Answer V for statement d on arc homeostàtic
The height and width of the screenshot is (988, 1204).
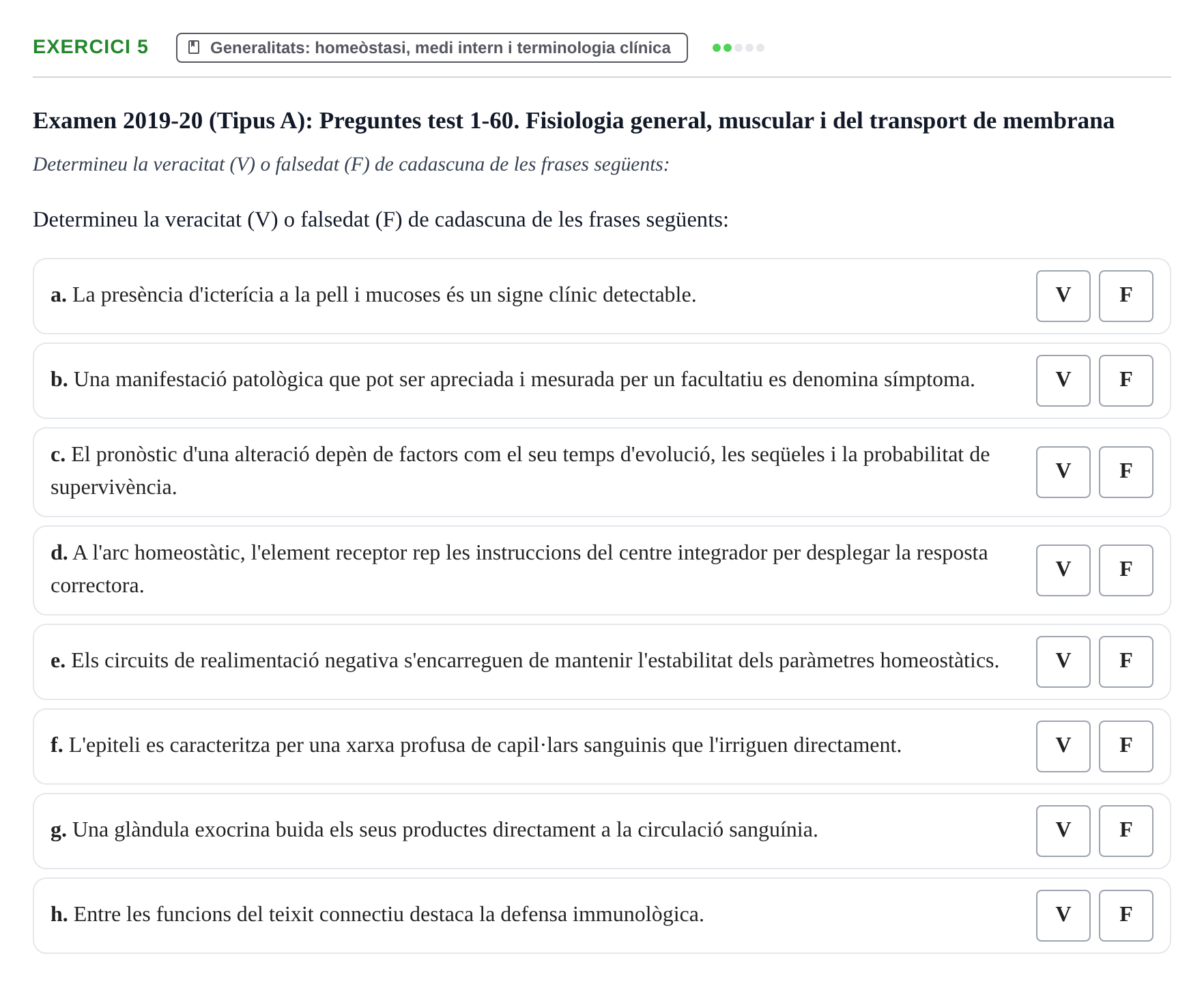click(1063, 570)
